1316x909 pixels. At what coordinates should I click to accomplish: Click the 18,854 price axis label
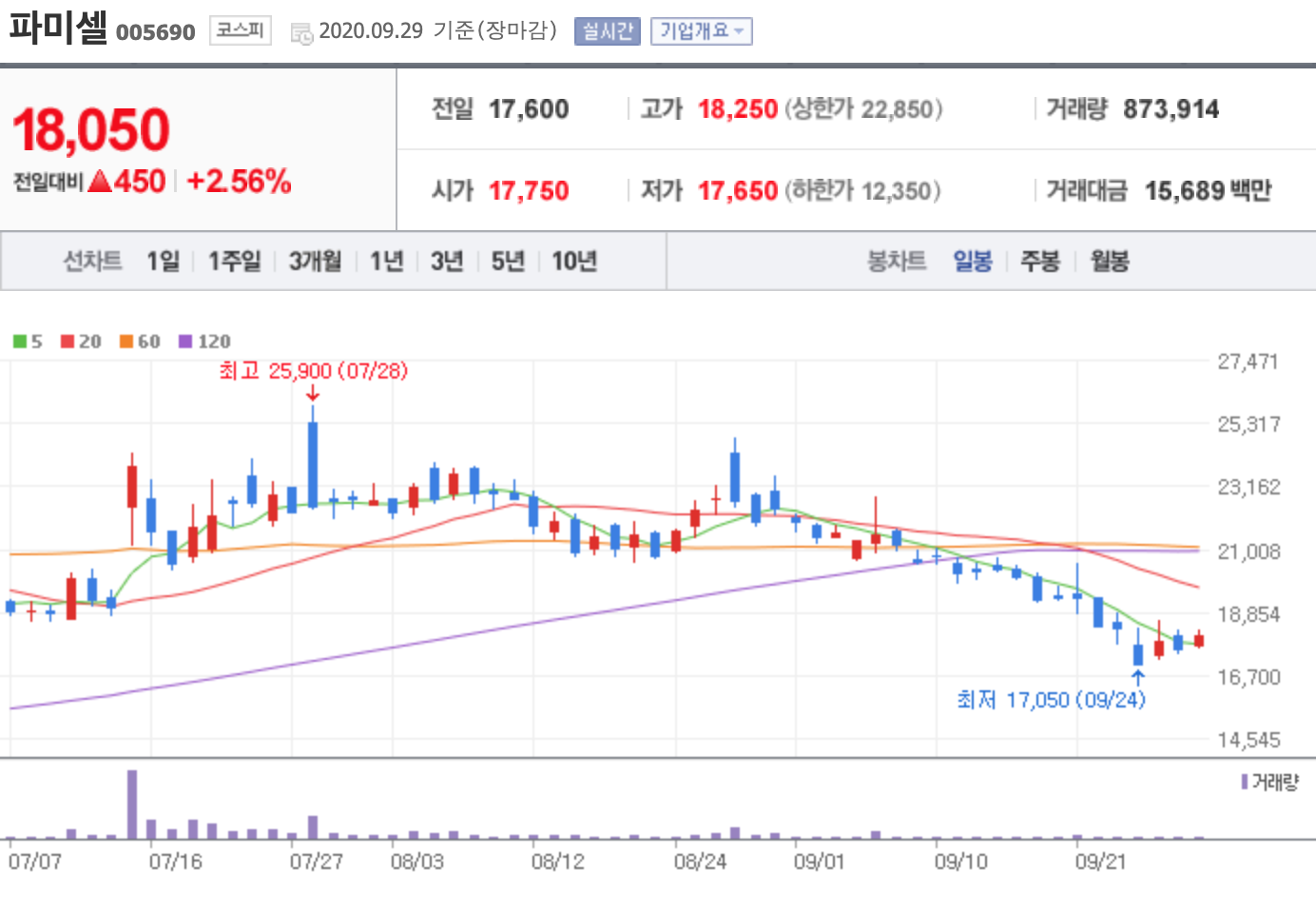click(1248, 614)
